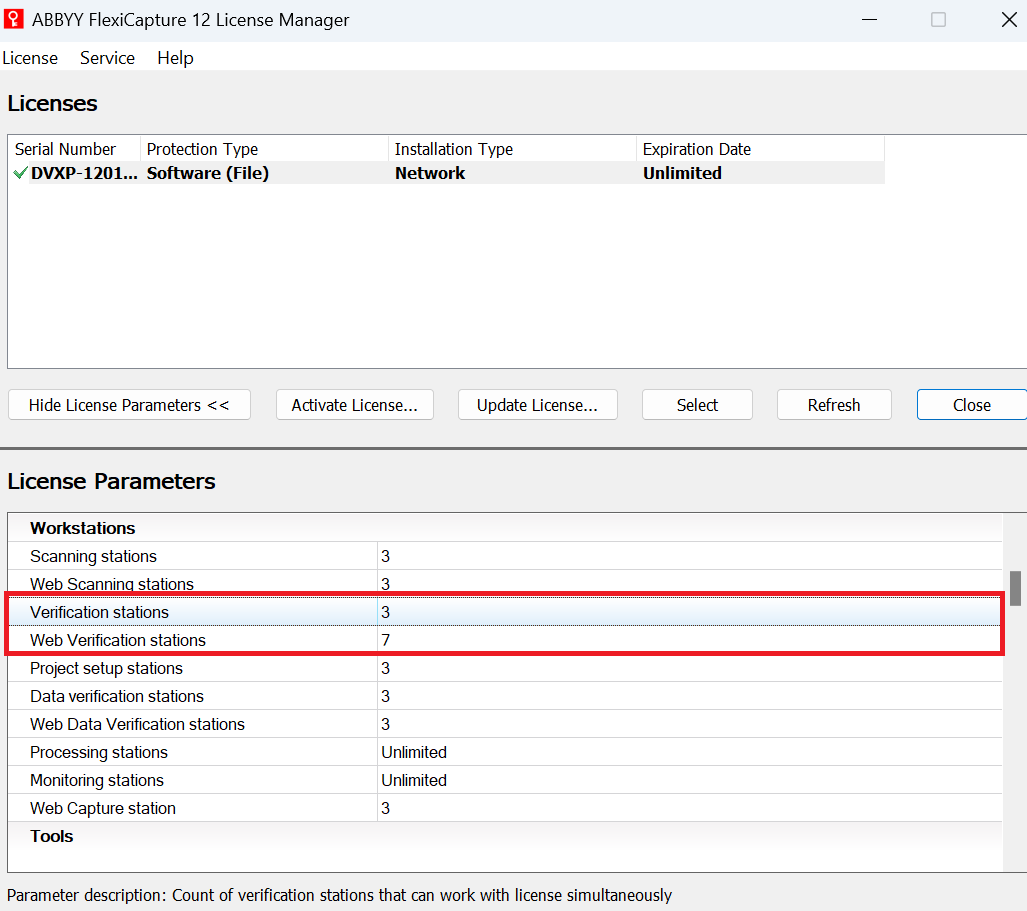Click the Network installation type cell
This screenshot has width=1027, height=911.
pos(430,173)
